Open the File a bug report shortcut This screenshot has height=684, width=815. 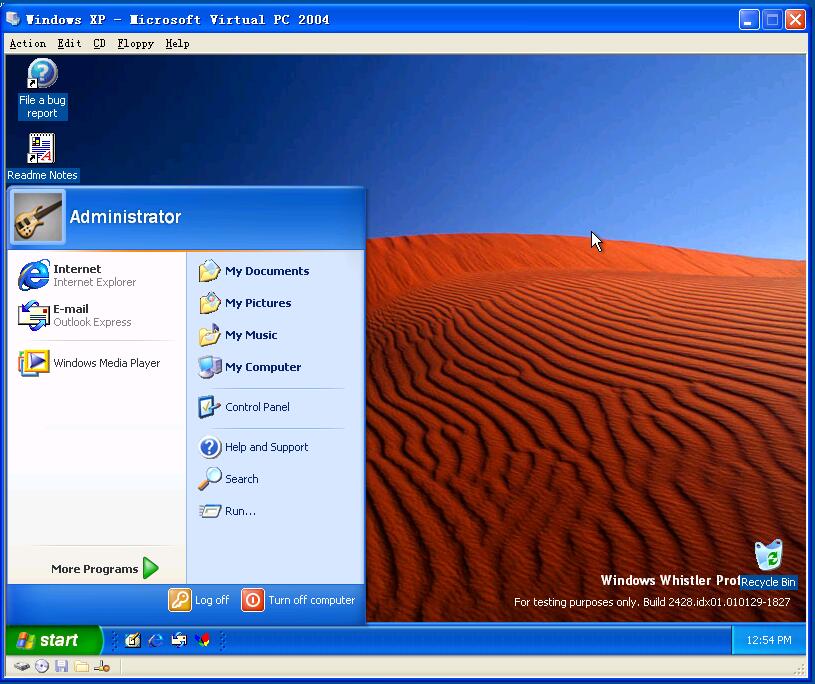[x=42, y=88]
